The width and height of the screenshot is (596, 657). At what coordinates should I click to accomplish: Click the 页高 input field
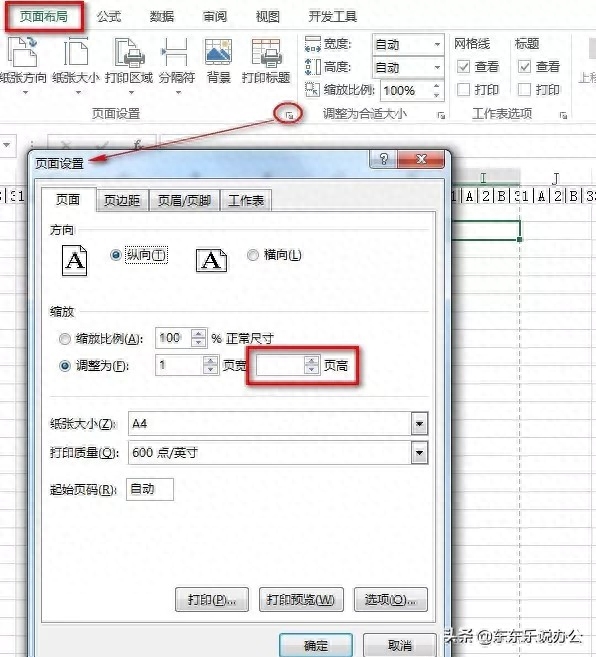[280, 365]
